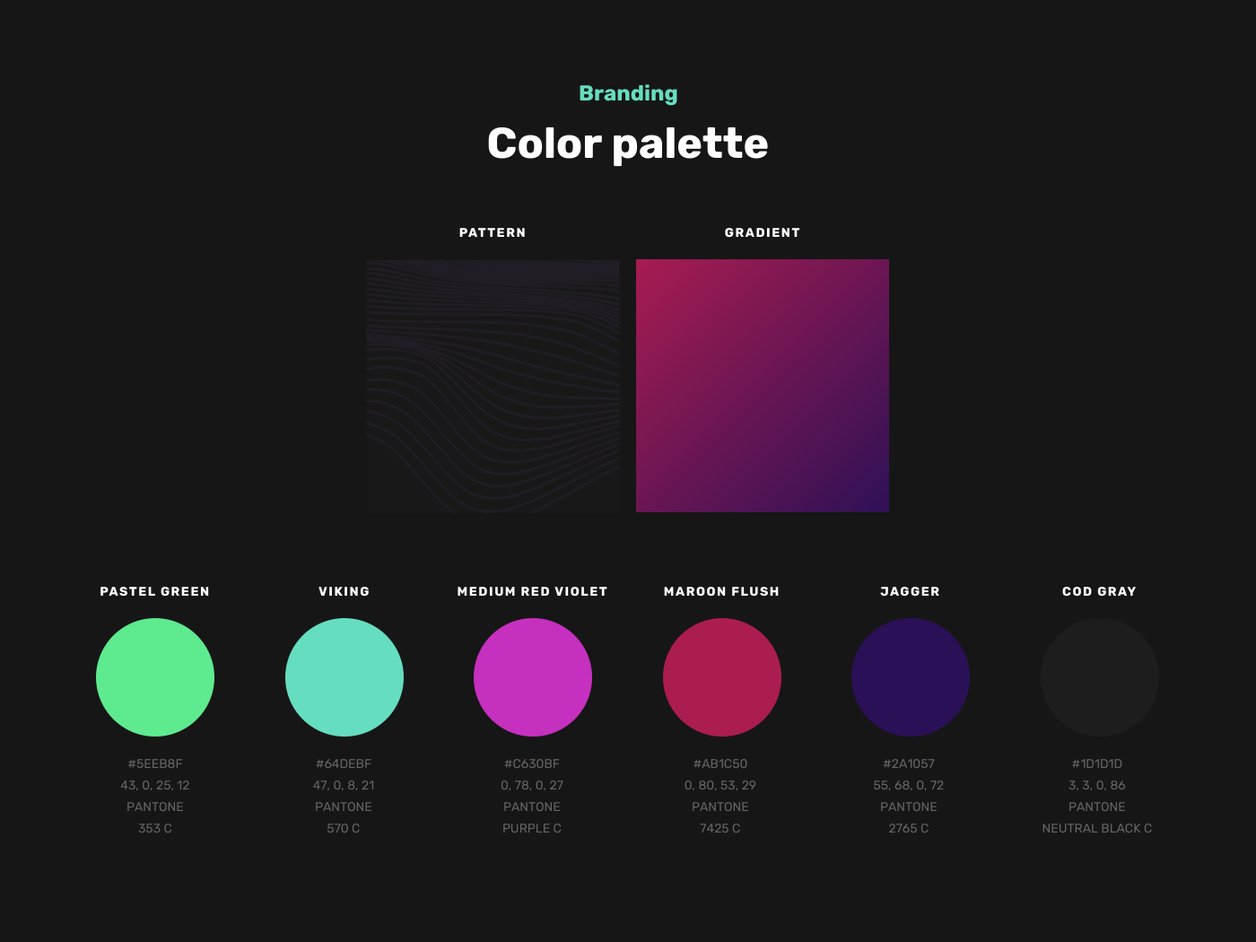Click hex code #AB1C50 text
This screenshot has height=942, width=1256.
point(720,764)
